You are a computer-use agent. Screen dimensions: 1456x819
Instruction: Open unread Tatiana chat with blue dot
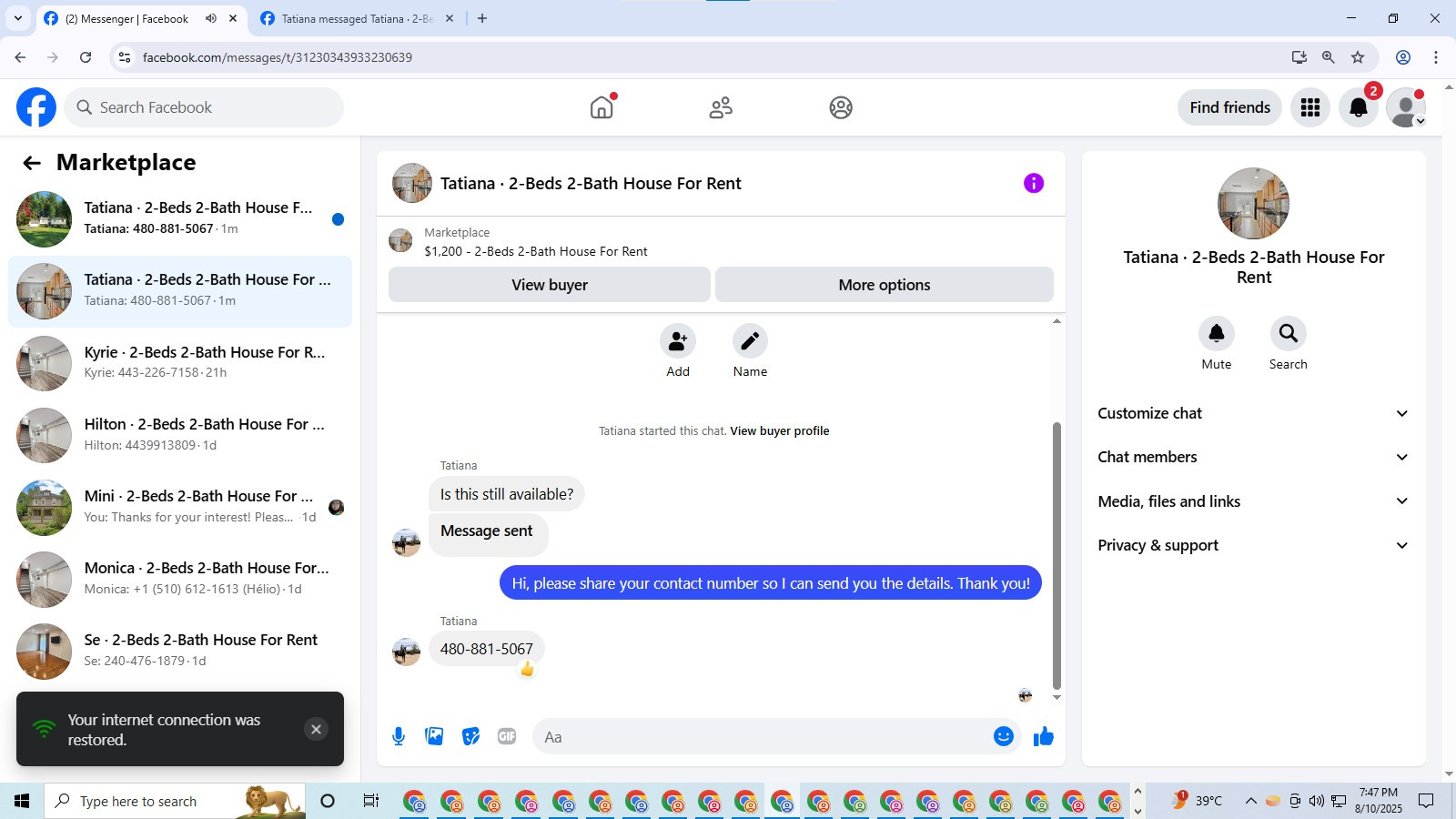click(x=180, y=218)
